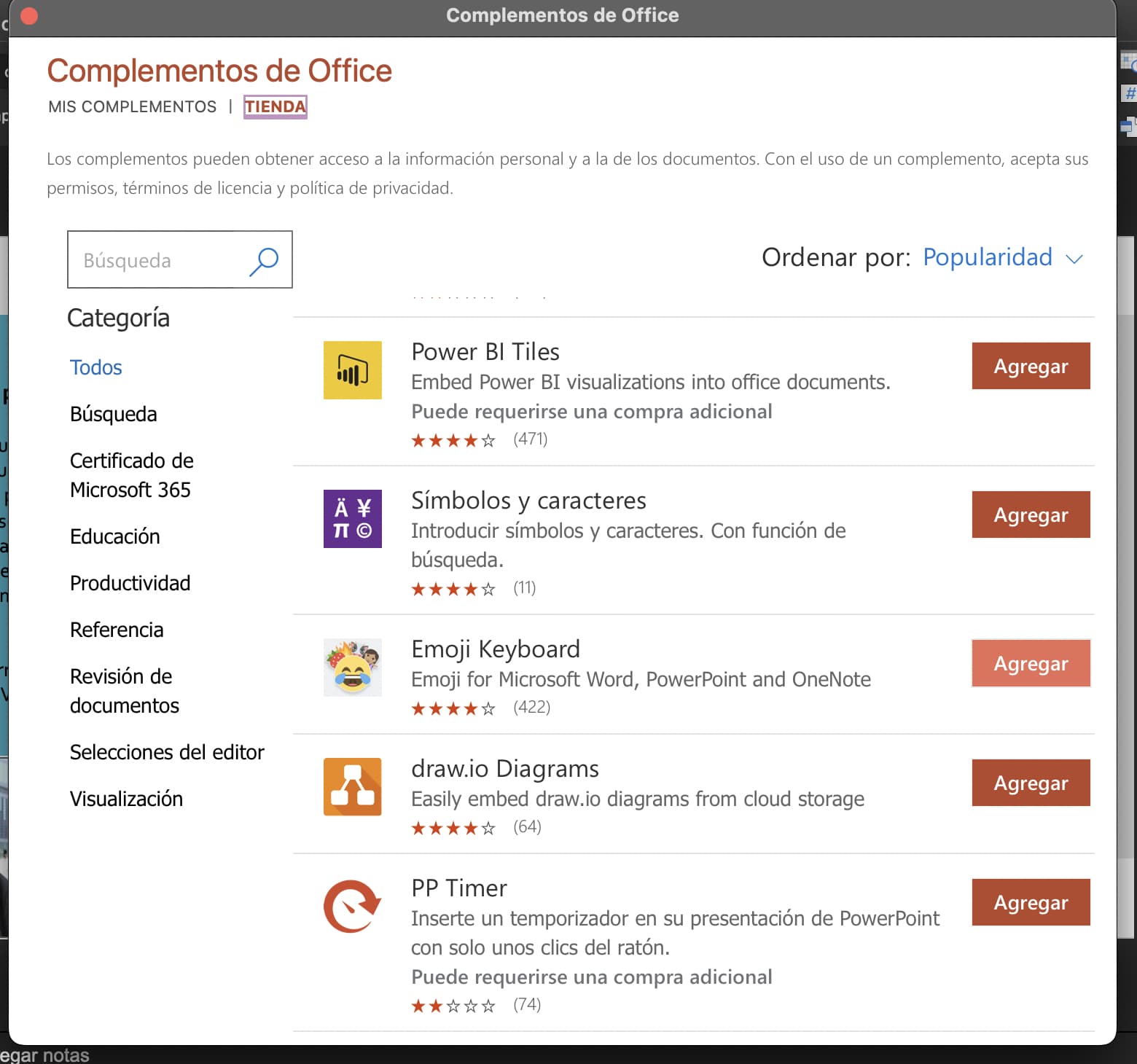The width and height of the screenshot is (1137, 1064).
Task: Click the draw.io Diagrams orange flowchart icon
Action: coord(353,786)
